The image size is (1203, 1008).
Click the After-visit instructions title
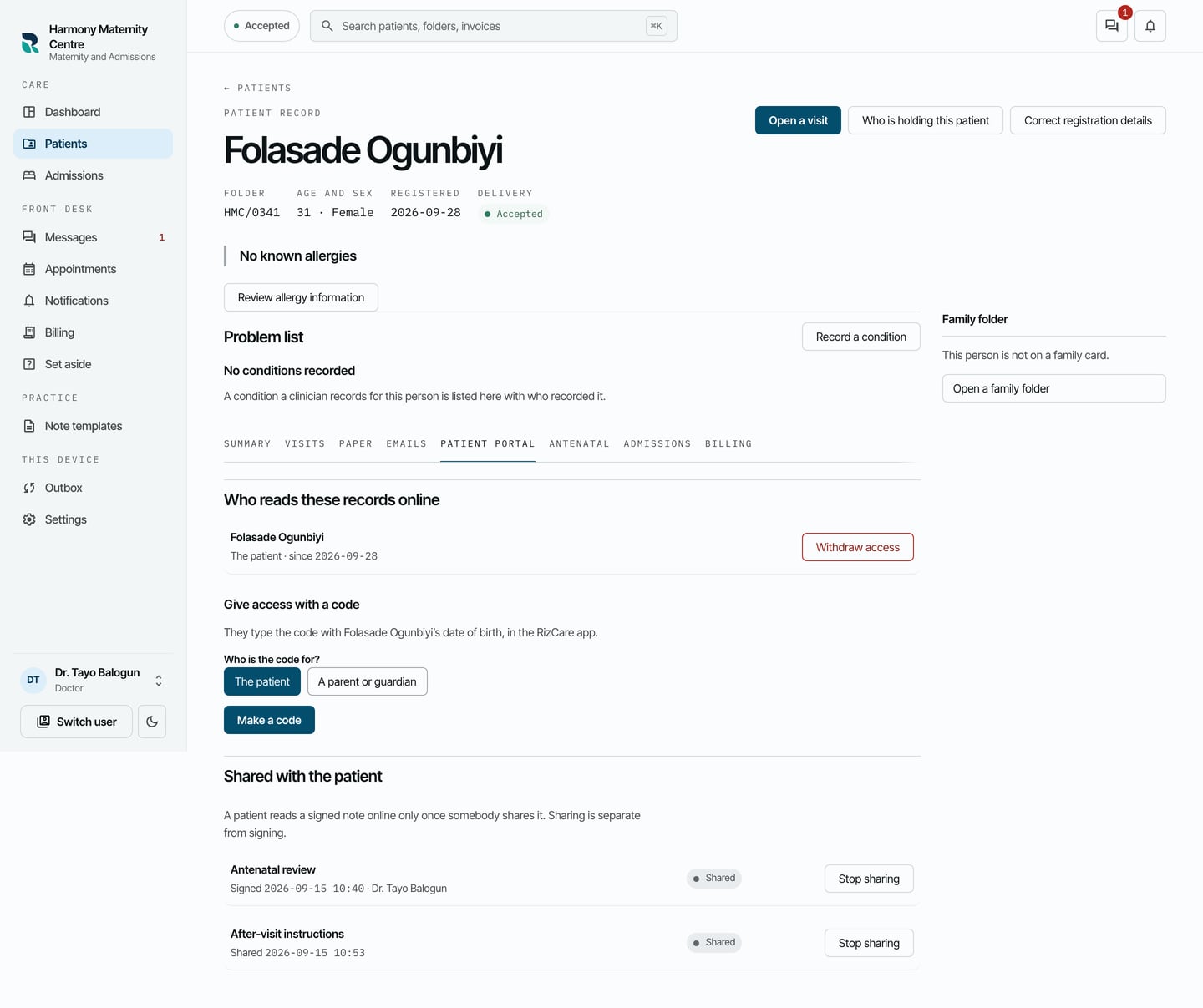pyautogui.click(x=287, y=934)
